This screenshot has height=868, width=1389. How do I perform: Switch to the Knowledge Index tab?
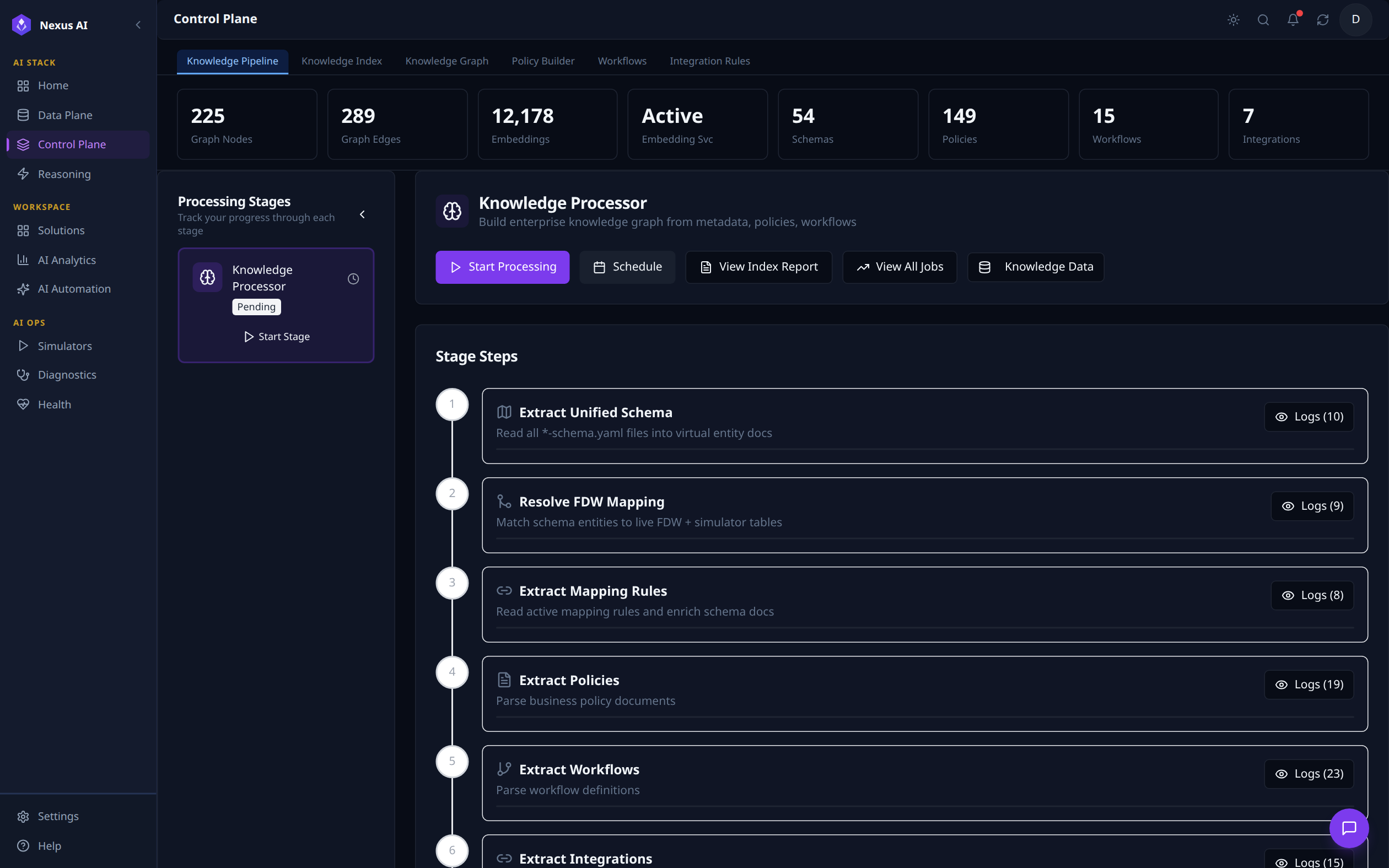tap(342, 61)
